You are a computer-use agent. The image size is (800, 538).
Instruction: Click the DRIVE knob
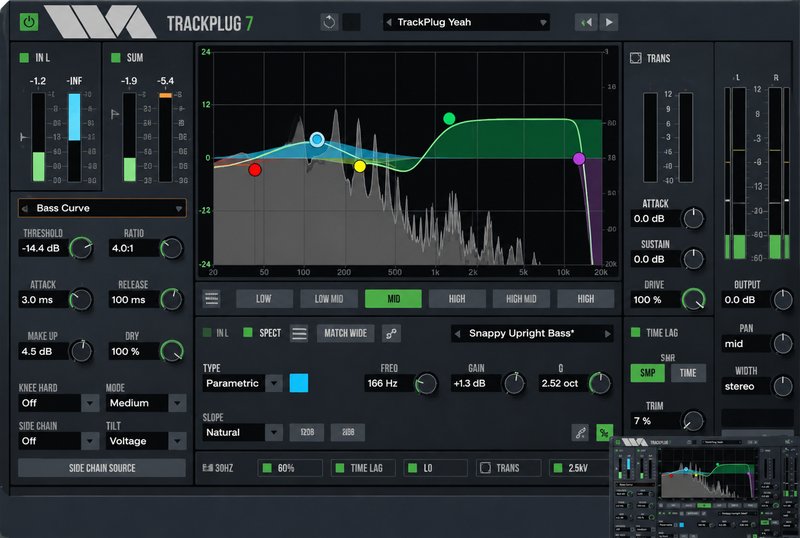tap(693, 300)
